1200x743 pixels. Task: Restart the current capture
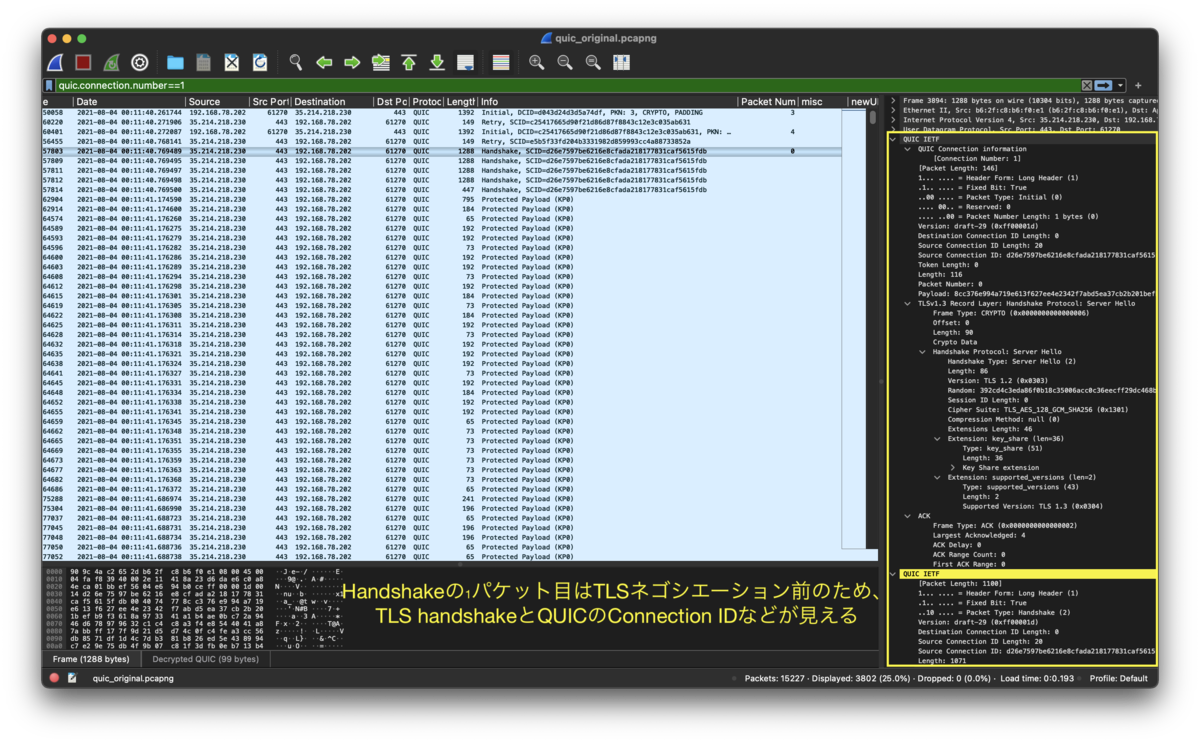(x=111, y=62)
